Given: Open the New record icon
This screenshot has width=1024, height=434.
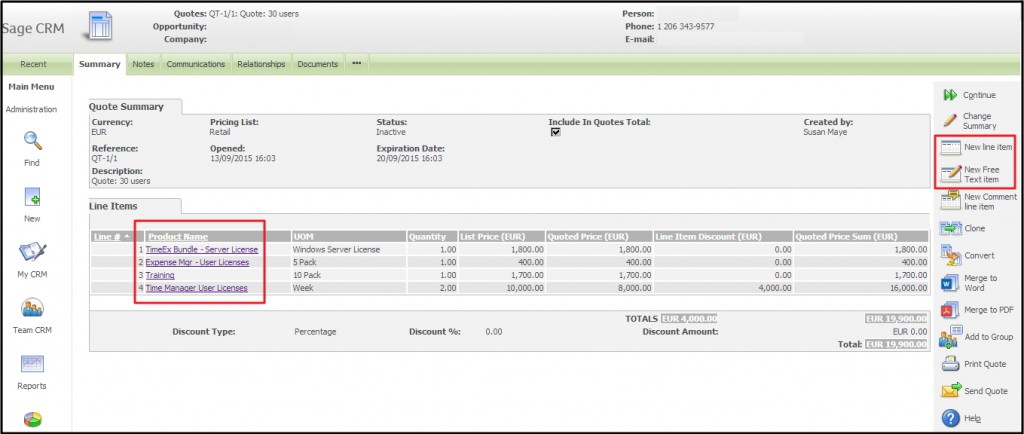Looking at the screenshot, I should pos(33,197).
